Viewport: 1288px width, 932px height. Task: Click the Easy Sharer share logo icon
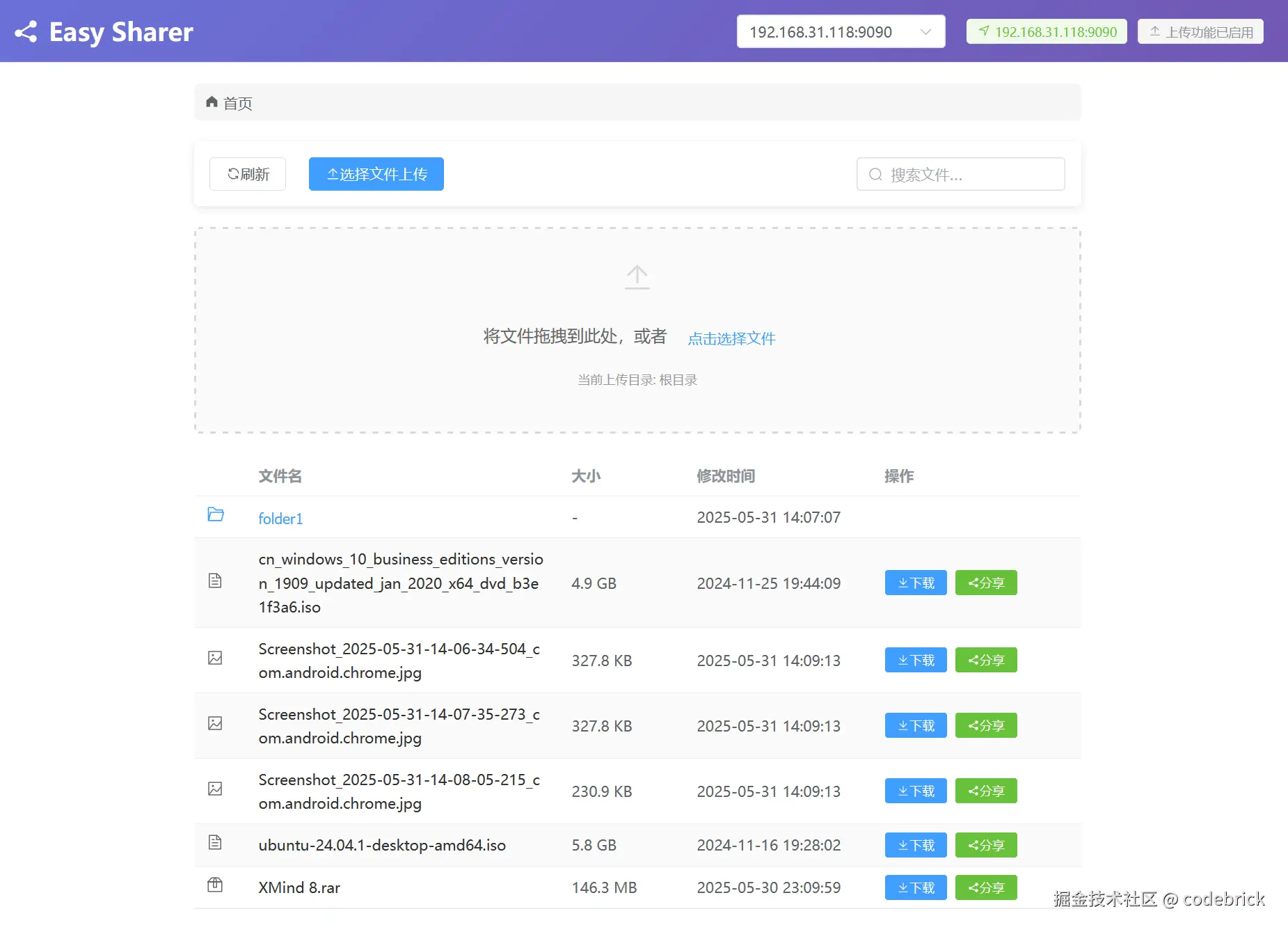[26, 32]
